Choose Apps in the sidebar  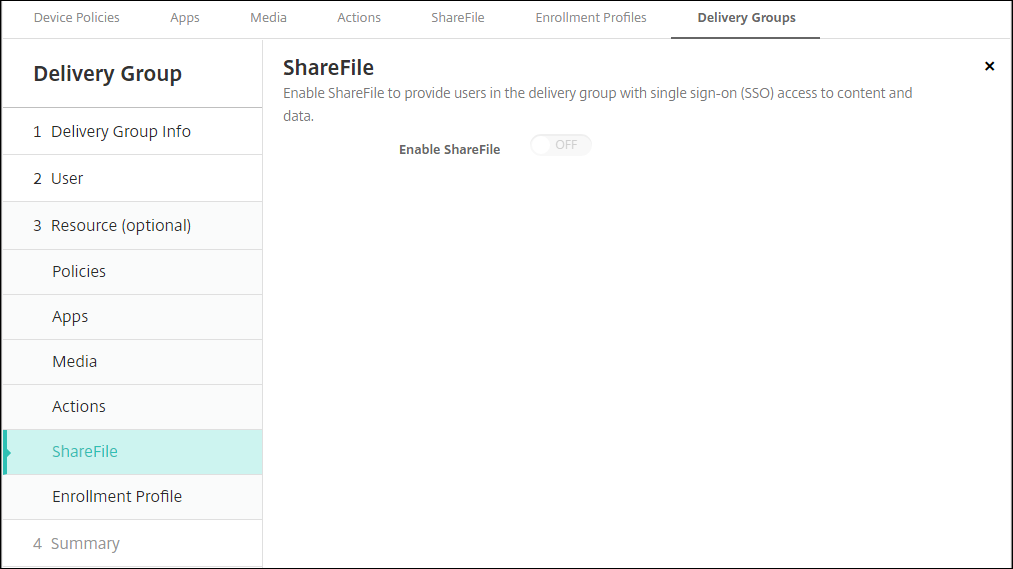(x=132, y=317)
